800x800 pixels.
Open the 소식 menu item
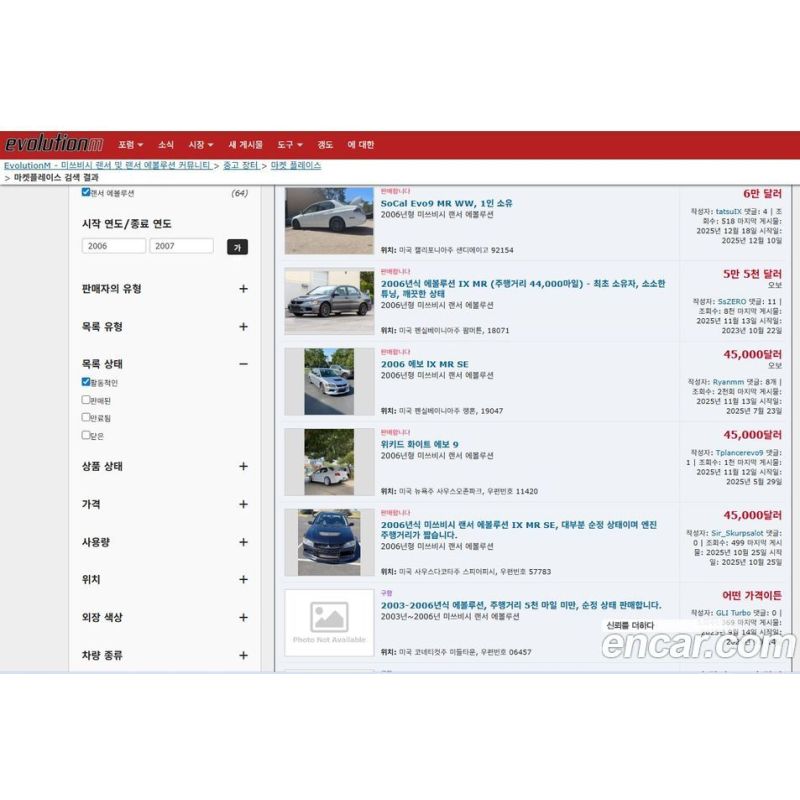click(166, 145)
